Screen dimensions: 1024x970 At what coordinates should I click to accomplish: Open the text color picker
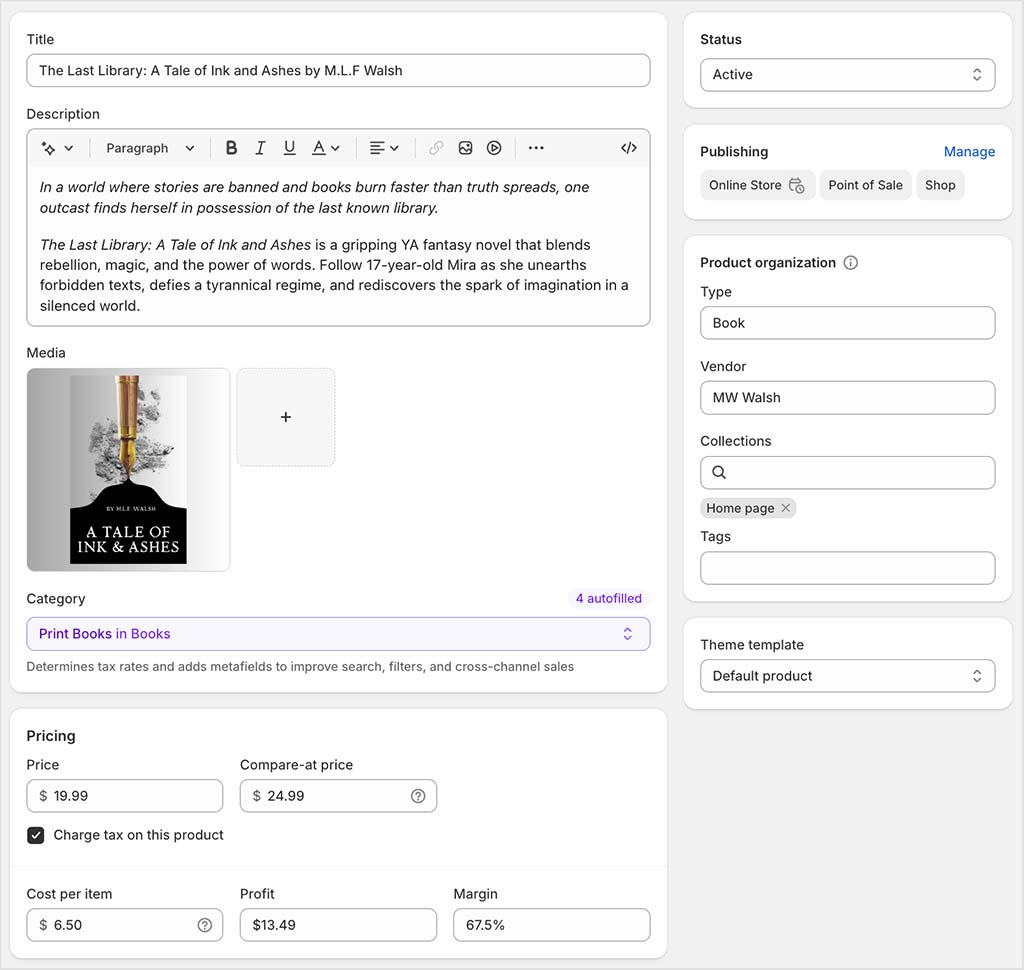click(326, 148)
